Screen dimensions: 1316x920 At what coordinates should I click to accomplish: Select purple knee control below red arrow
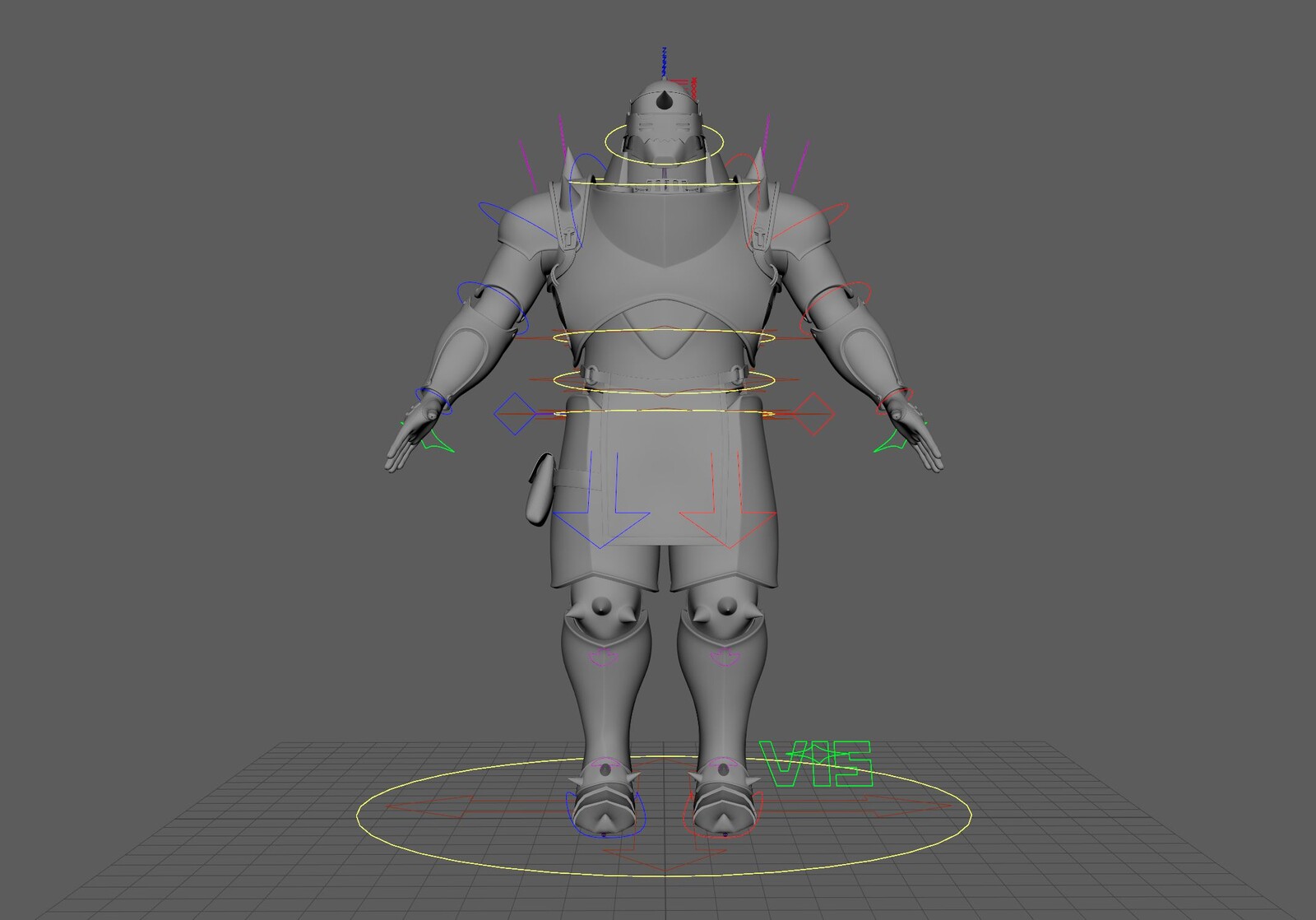click(726, 657)
